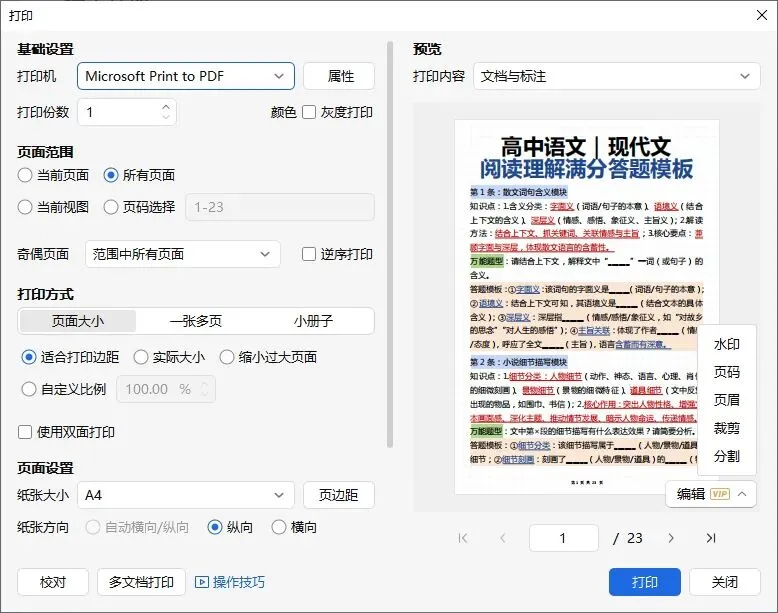Go to next preview page
This screenshot has width=778, height=613.
(x=671, y=538)
